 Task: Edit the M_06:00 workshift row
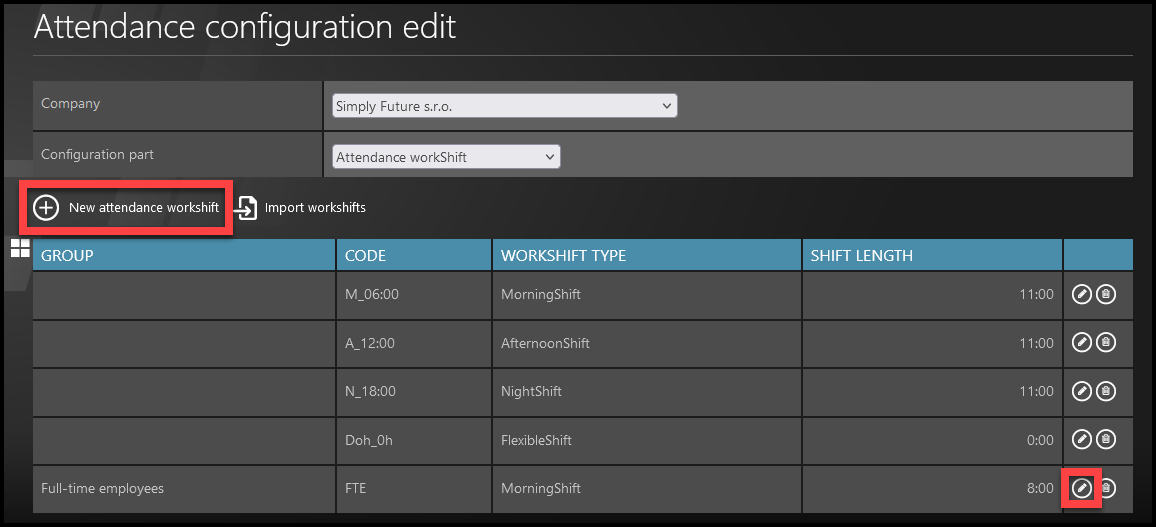1081,294
